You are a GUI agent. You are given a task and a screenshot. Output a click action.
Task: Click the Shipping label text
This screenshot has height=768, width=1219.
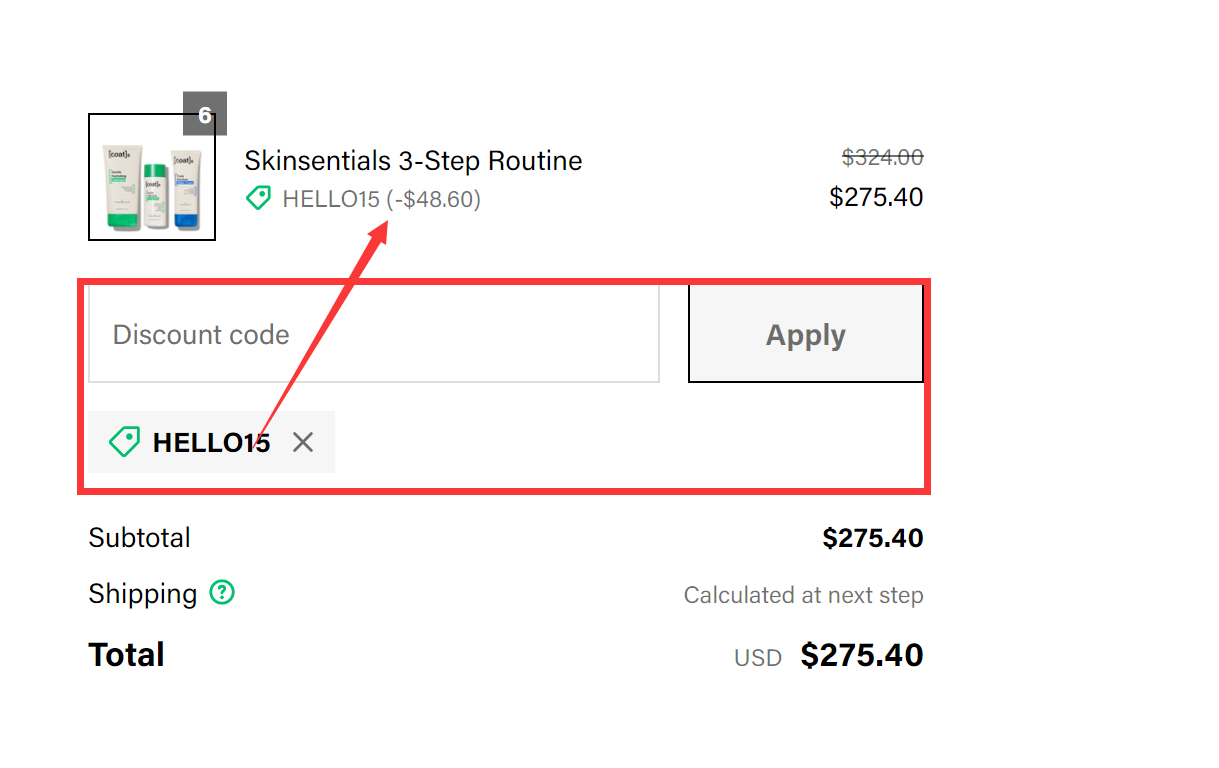(140, 593)
